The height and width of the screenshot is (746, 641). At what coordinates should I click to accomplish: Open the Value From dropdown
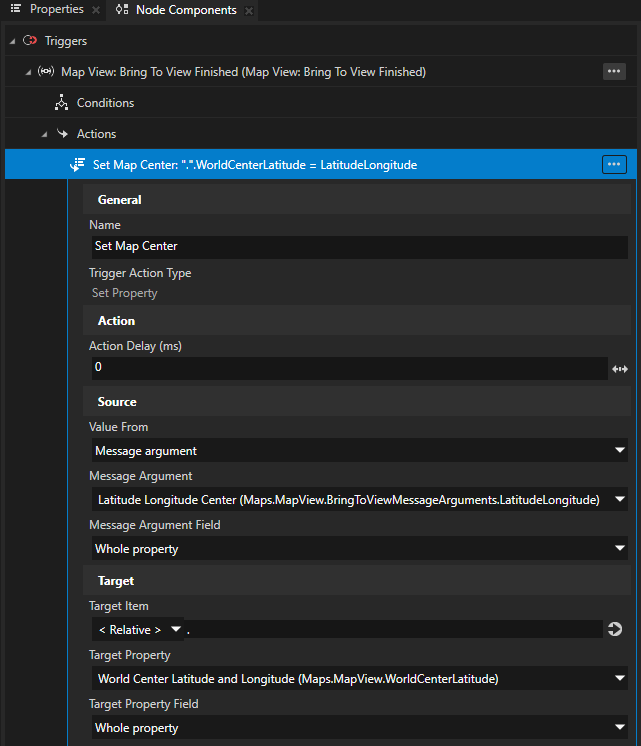358,451
